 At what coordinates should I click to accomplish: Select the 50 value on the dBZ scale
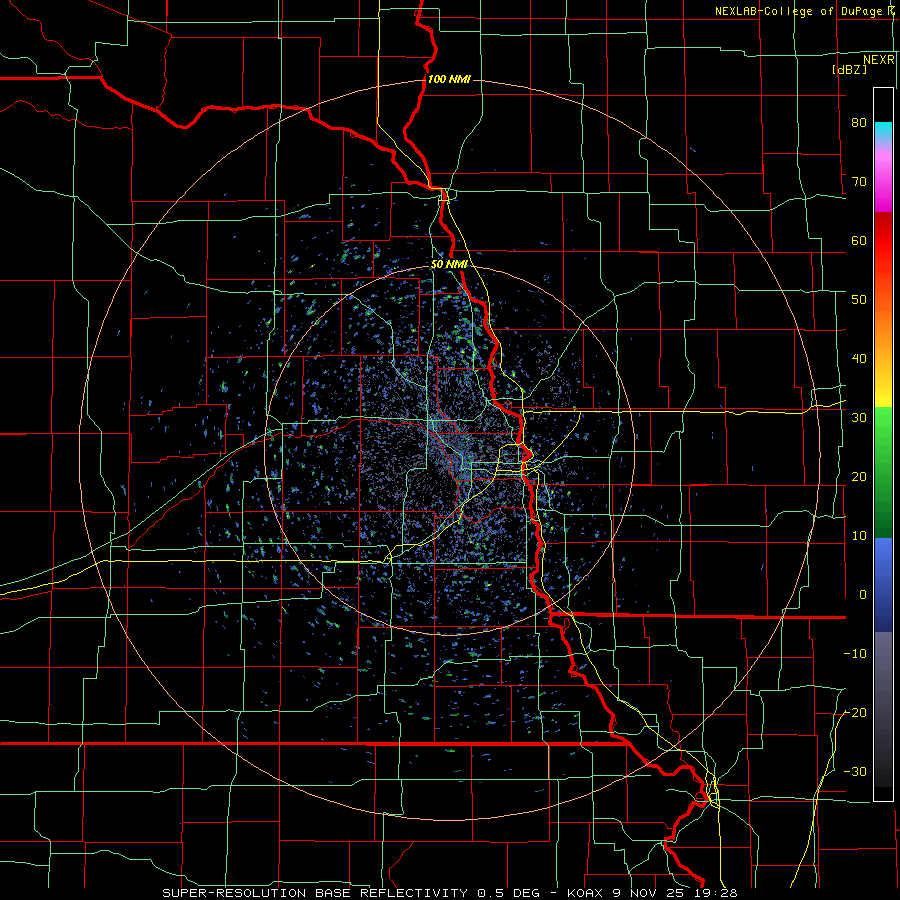(859, 300)
